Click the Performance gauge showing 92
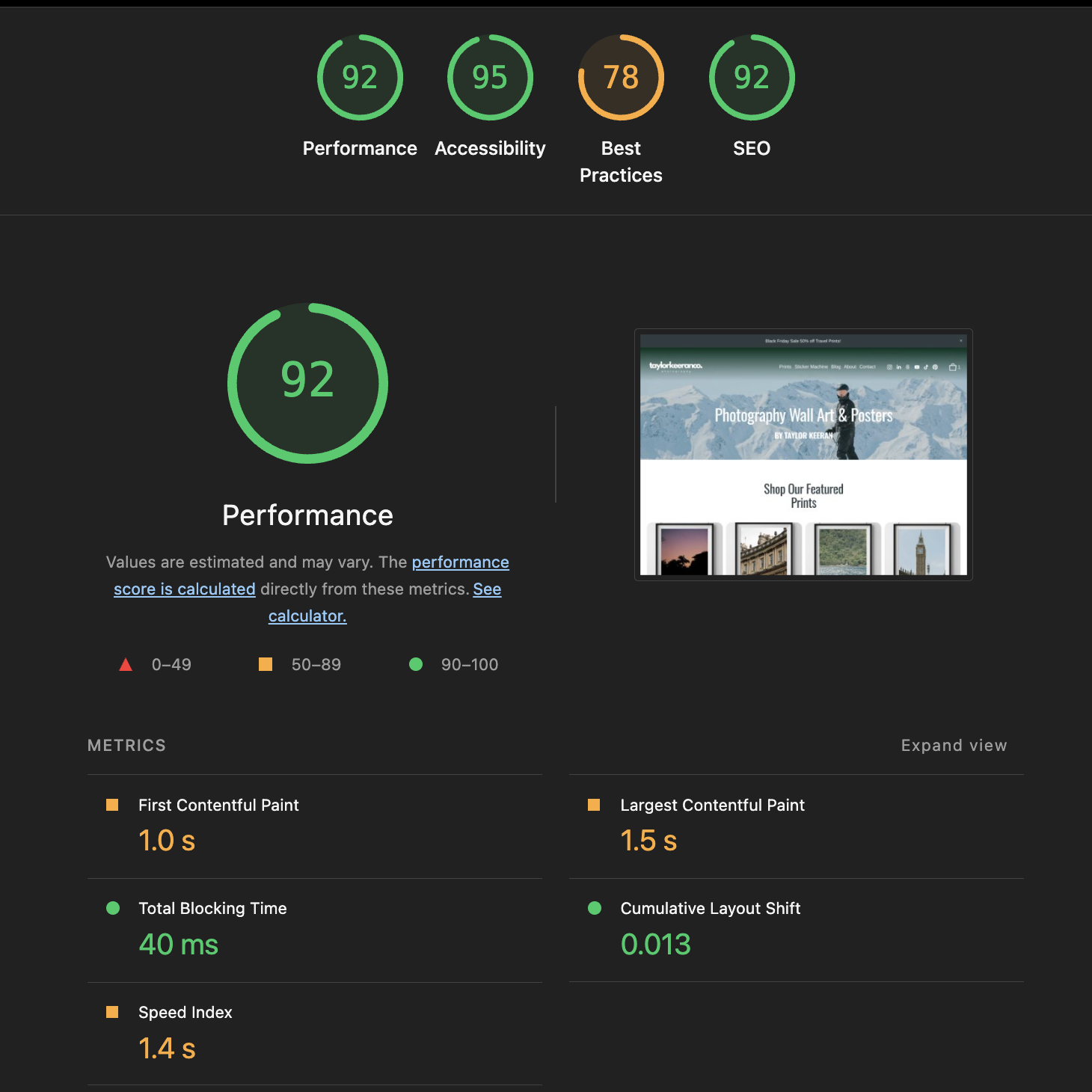 click(x=307, y=383)
